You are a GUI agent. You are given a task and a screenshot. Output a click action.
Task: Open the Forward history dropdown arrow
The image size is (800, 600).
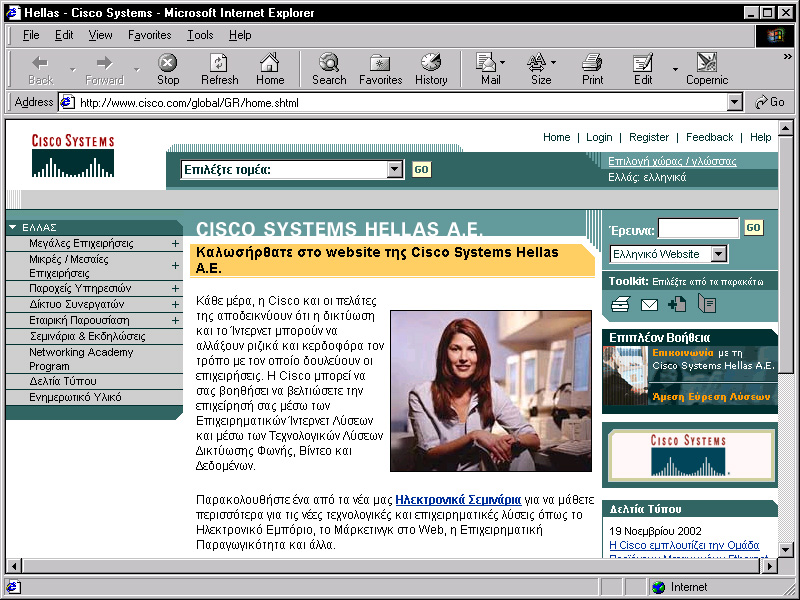136,69
